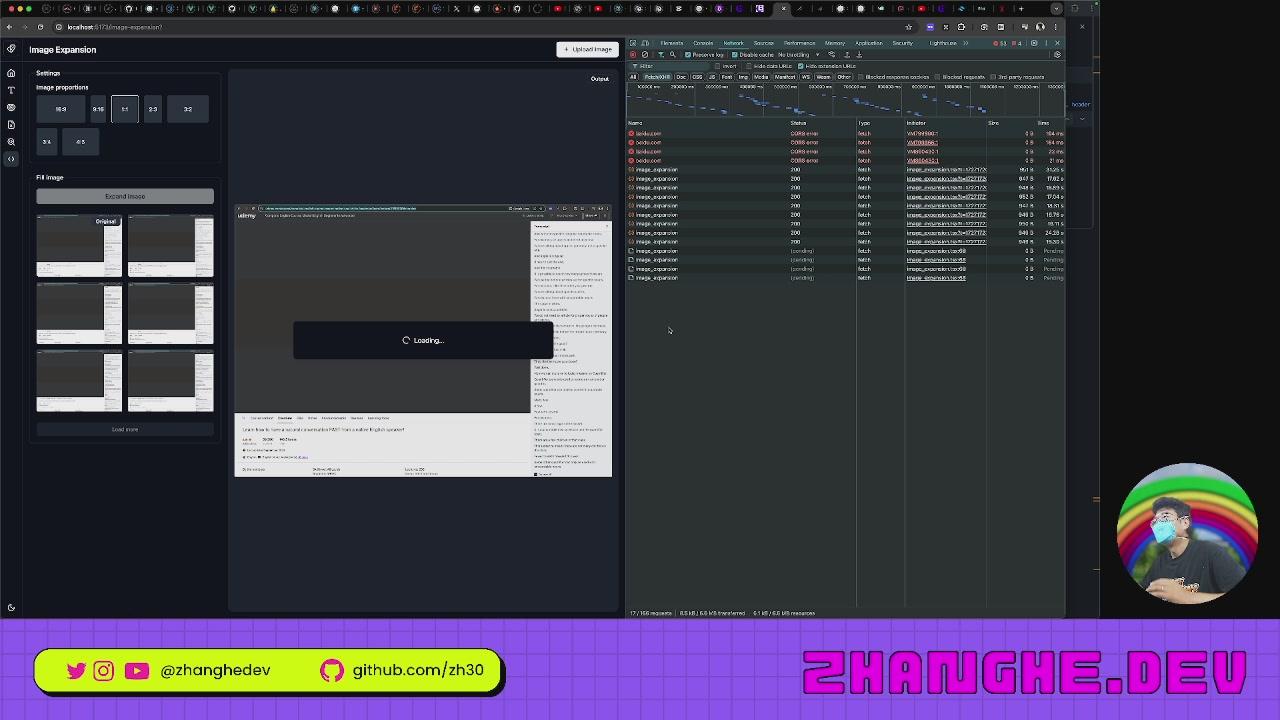Select the Fetch/XHR request filter
1280x720 pixels.
click(x=657, y=76)
